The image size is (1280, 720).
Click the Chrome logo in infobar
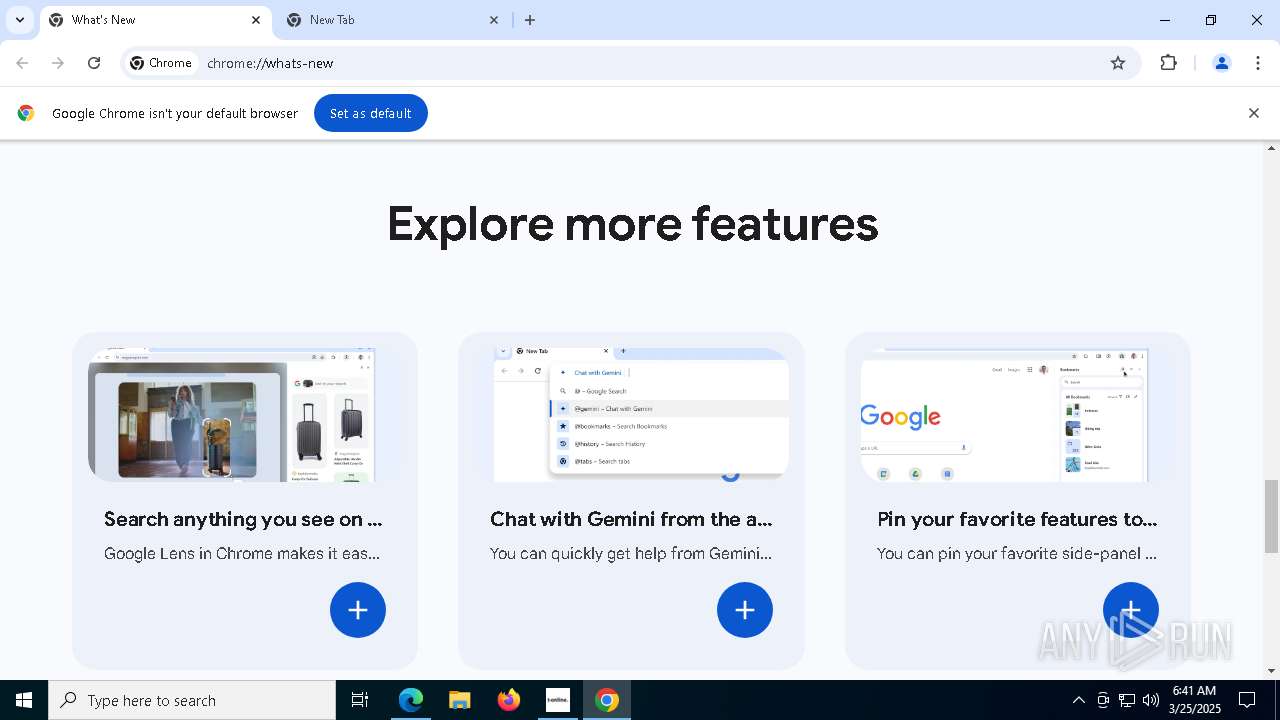[x=26, y=113]
